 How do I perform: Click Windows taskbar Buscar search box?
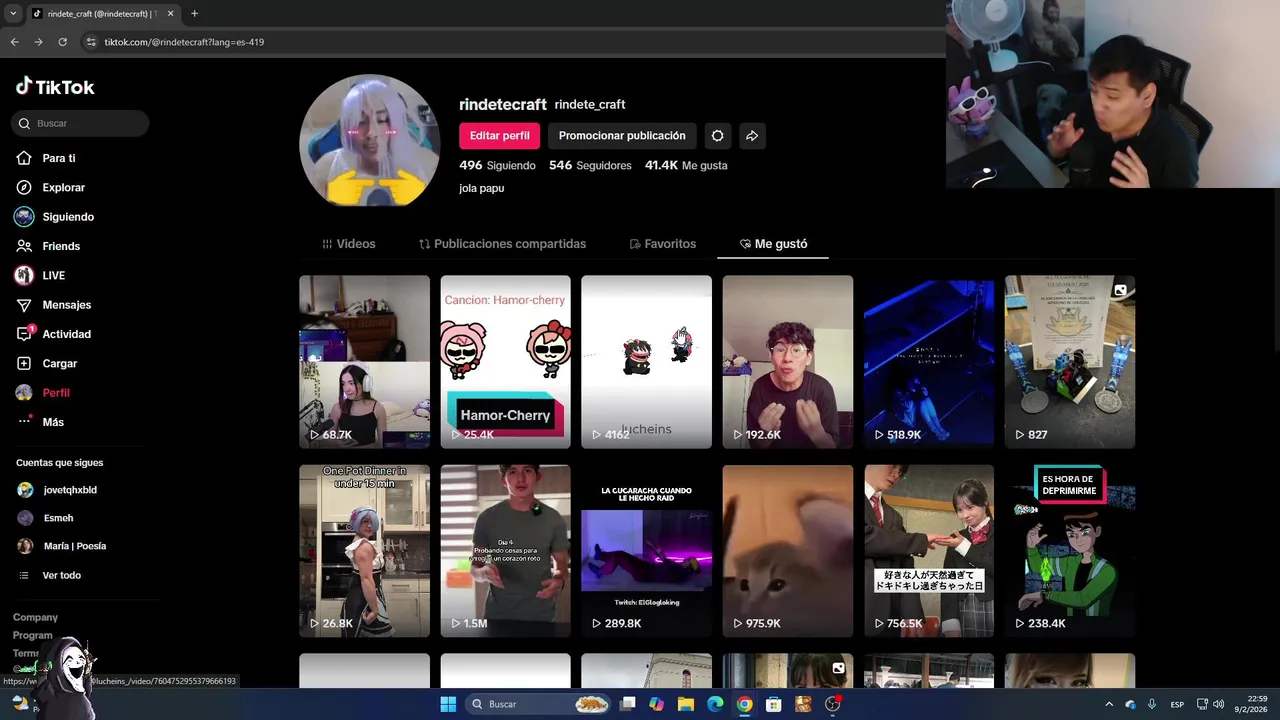coord(538,704)
